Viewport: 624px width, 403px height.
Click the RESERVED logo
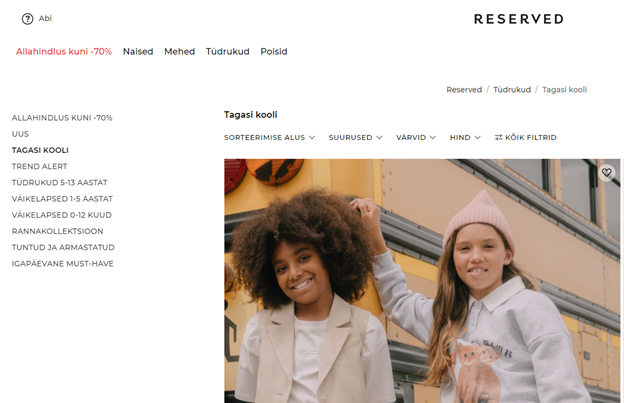point(519,19)
